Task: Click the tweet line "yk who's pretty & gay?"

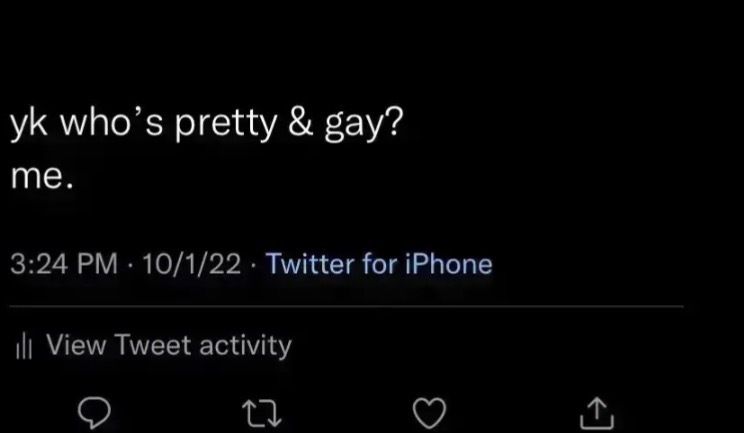Action: [206, 125]
